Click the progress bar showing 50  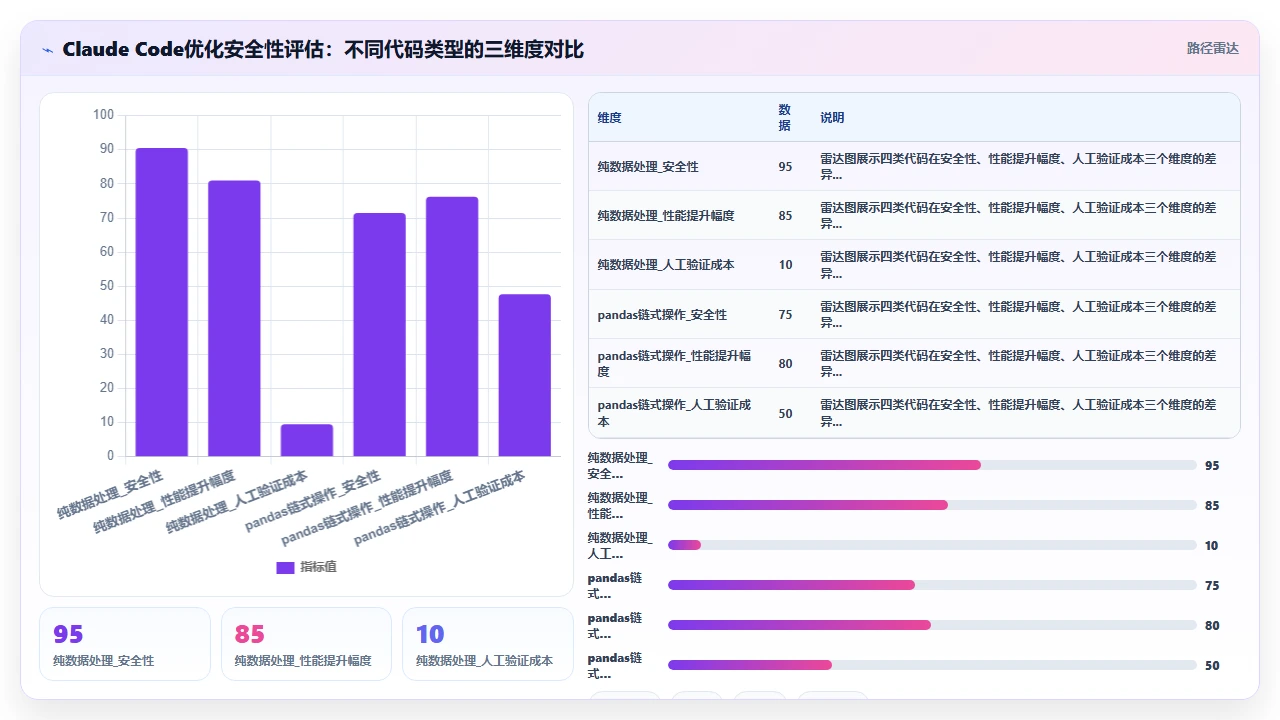point(932,665)
